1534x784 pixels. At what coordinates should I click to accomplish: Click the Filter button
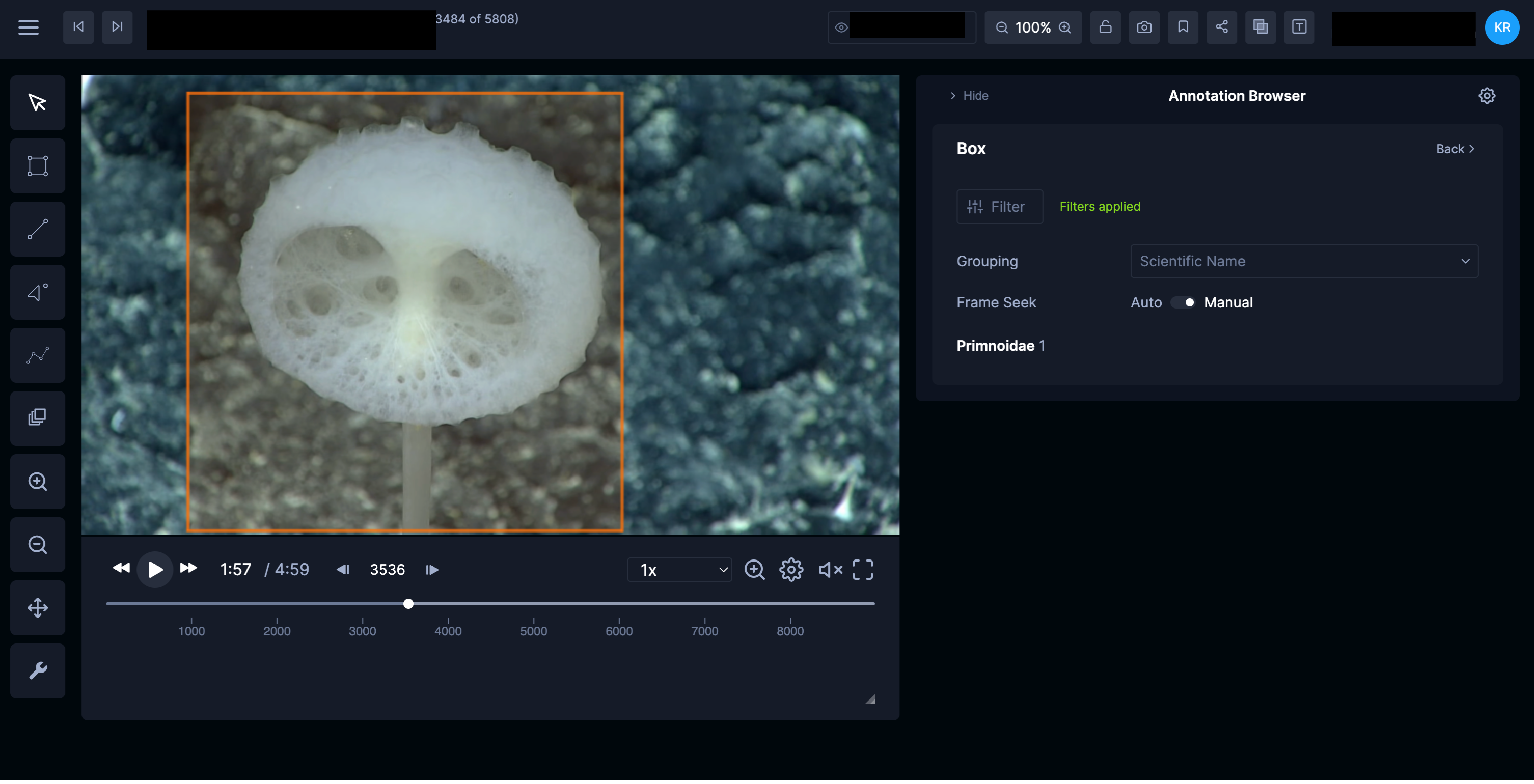pyautogui.click(x=999, y=207)
